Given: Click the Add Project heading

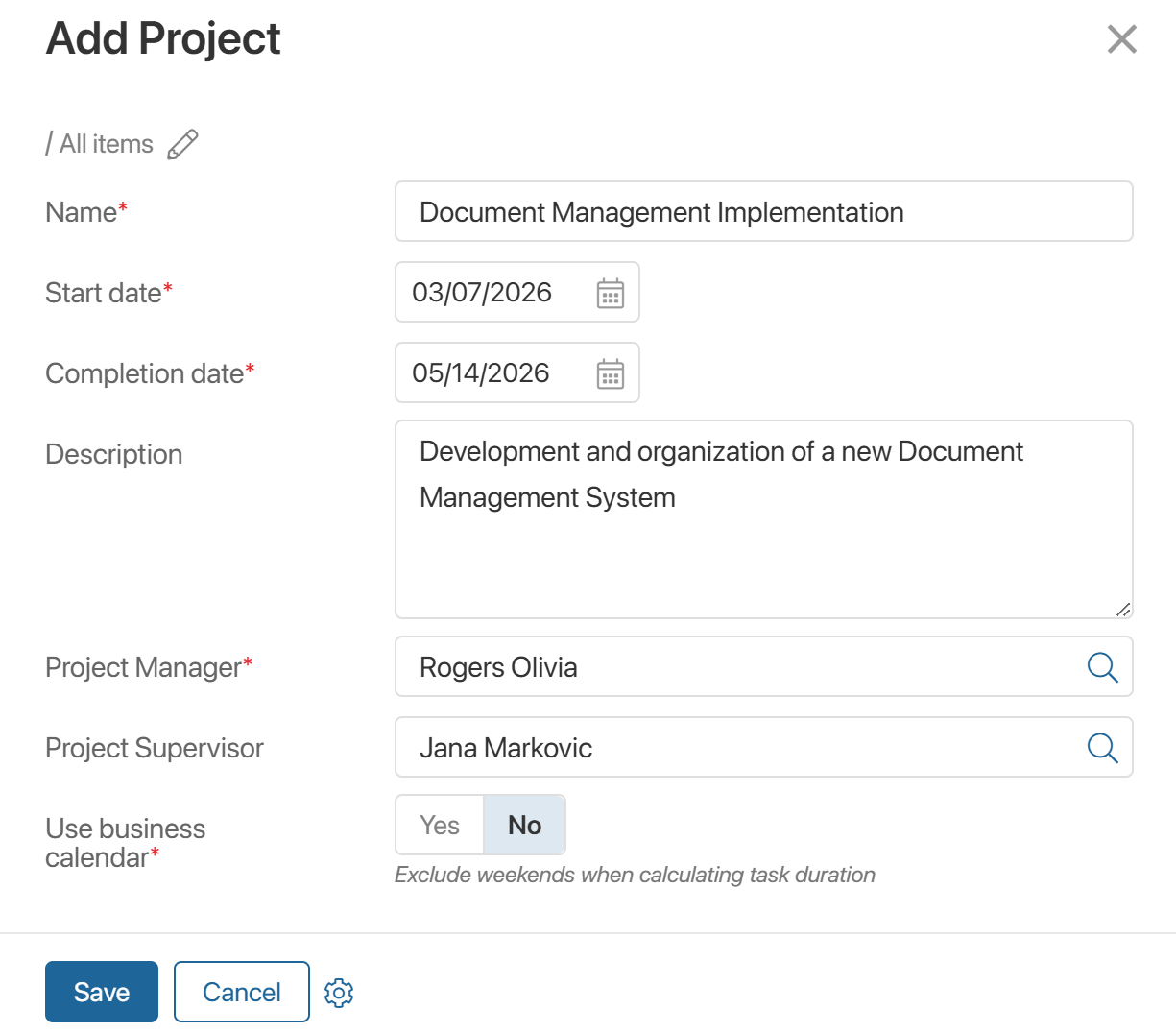Looking at the screenshot, I should (163, 39).
